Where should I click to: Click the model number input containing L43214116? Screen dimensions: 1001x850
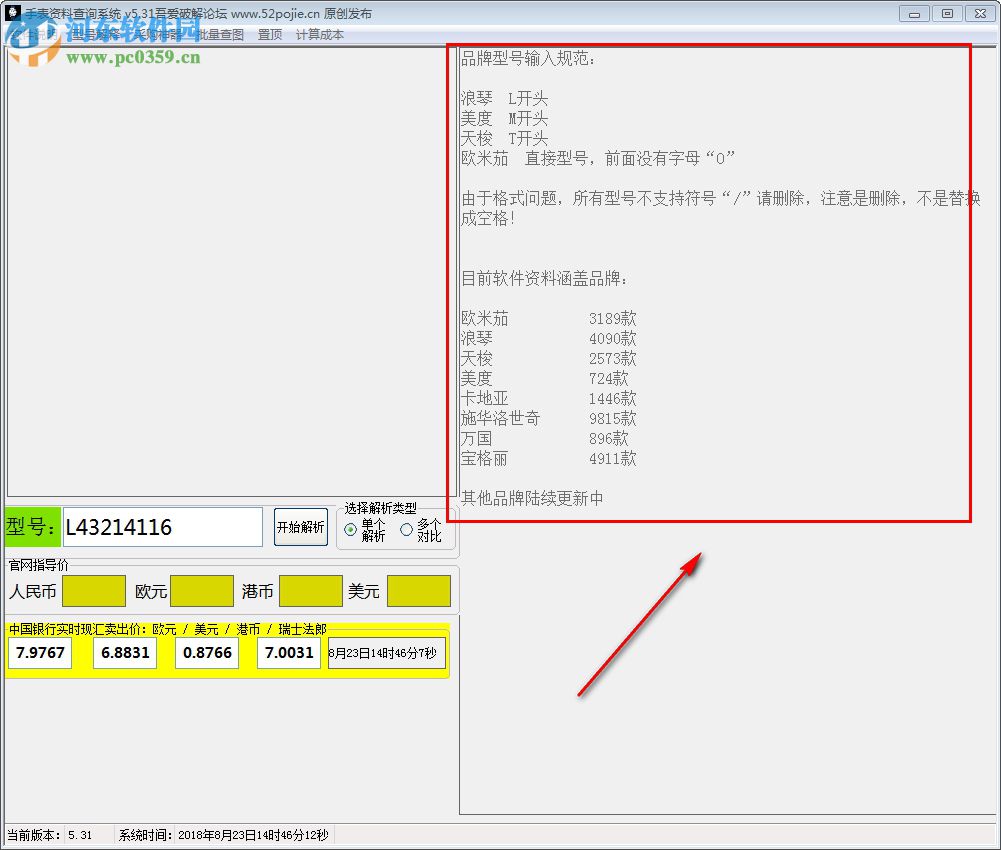162,526
